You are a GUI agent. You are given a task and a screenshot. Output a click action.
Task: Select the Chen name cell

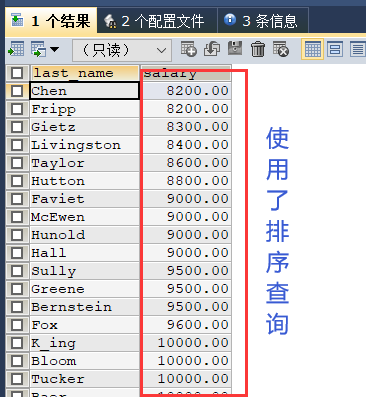point(85,91)
